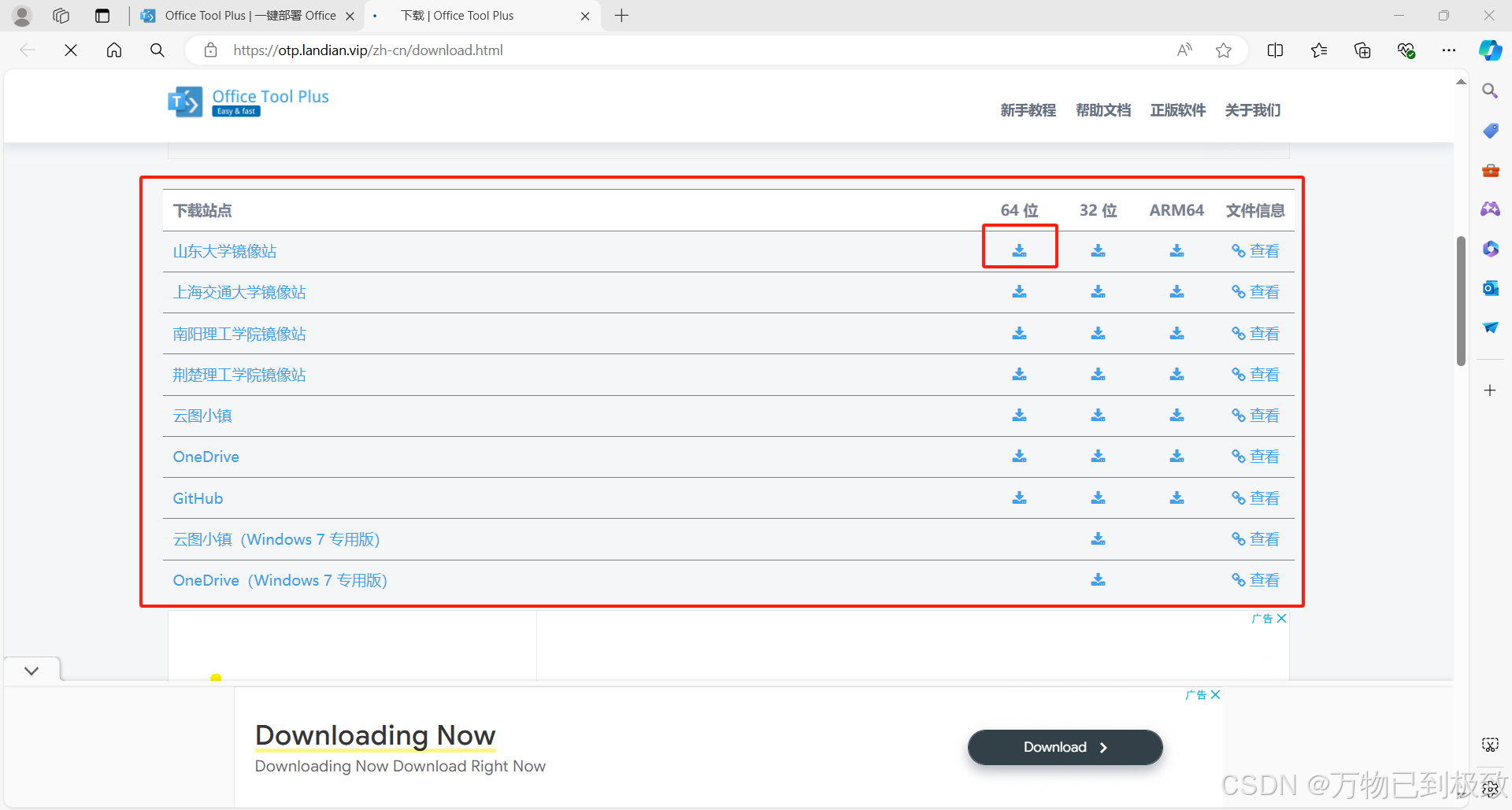Download 64-bit from 云图小镇 row
The height and width of the screenshot is (810, 1512).
pyautogui.click(x=1019, y=415)
